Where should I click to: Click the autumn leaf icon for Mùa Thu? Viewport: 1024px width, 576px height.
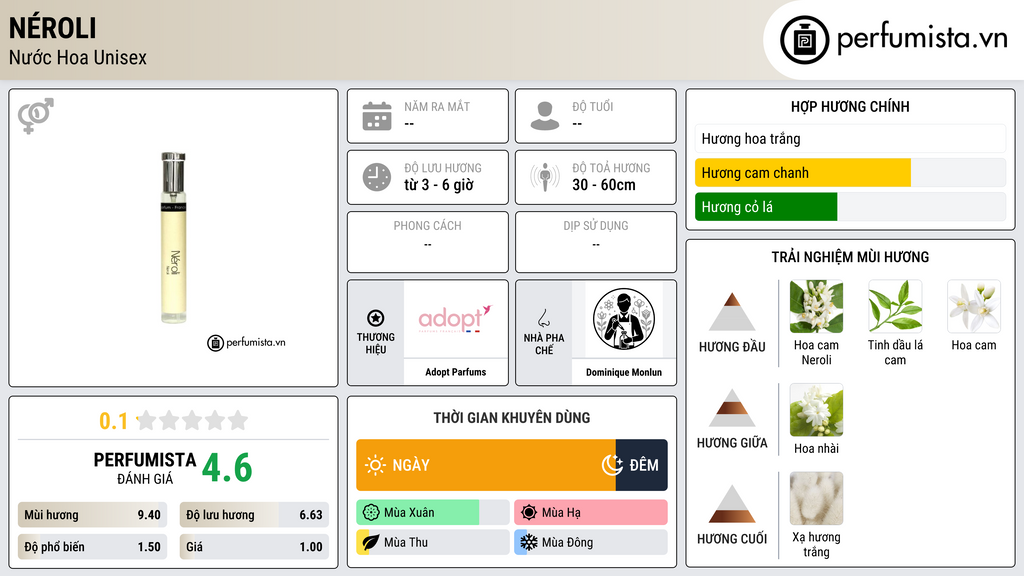(x=371, y=542)
